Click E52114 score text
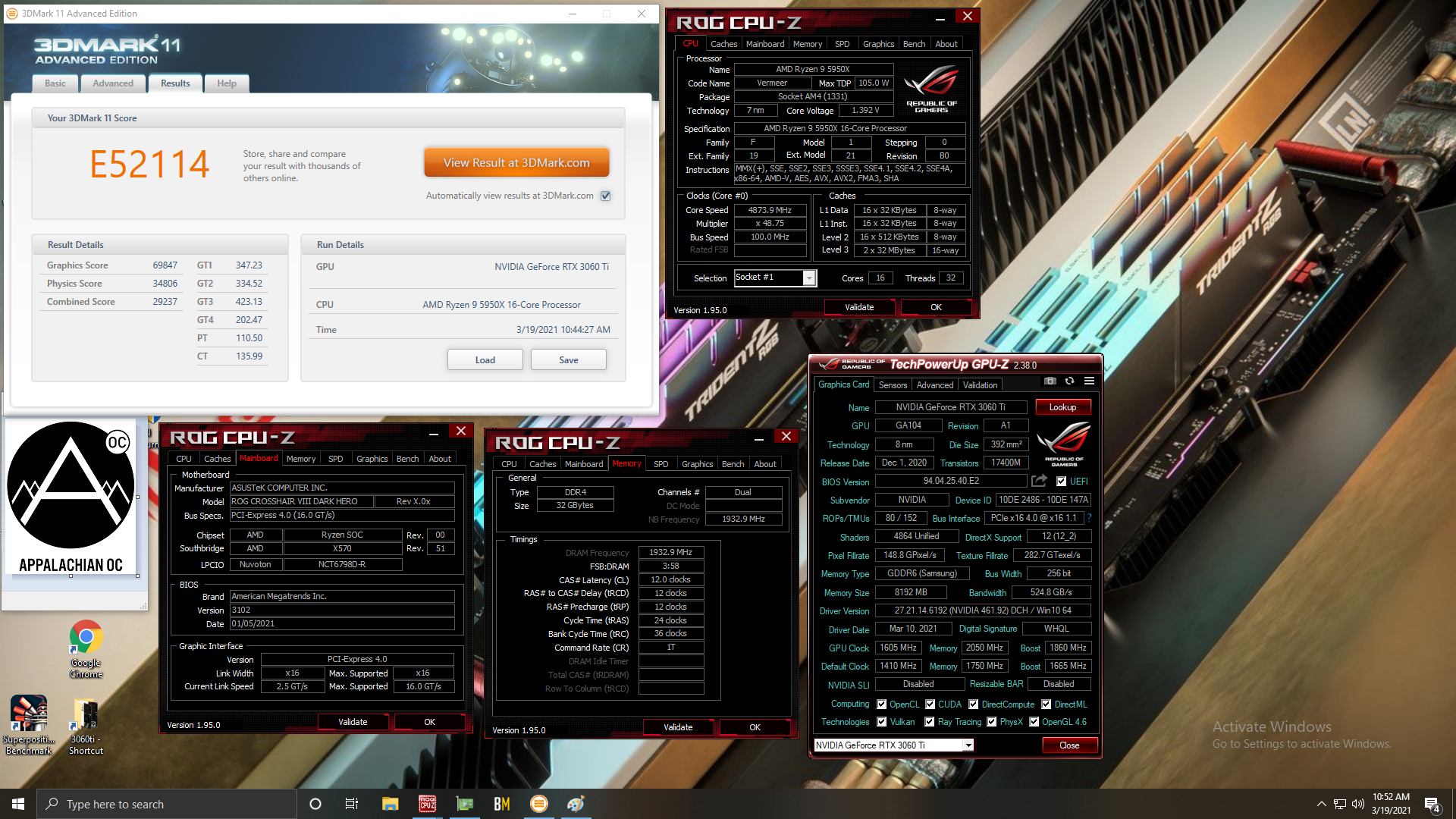1456x819 pixels. (x=149, y=164)
